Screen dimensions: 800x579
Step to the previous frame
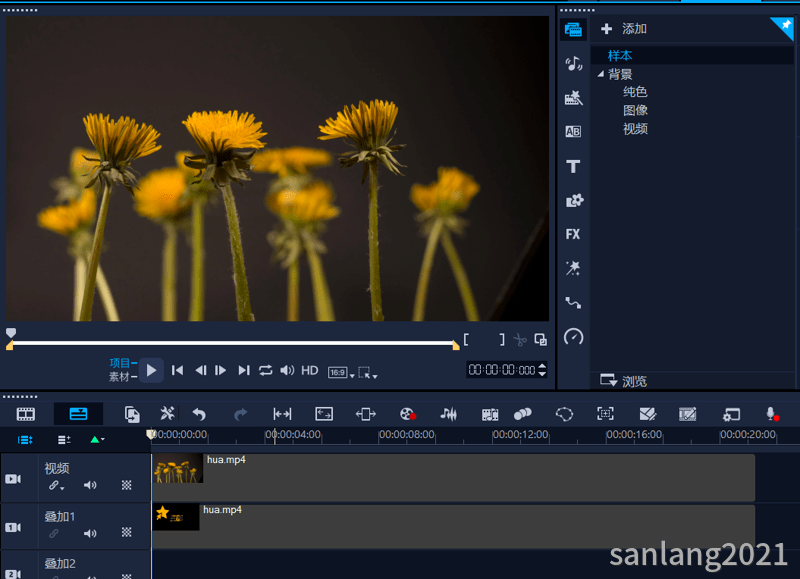point(201,370)
